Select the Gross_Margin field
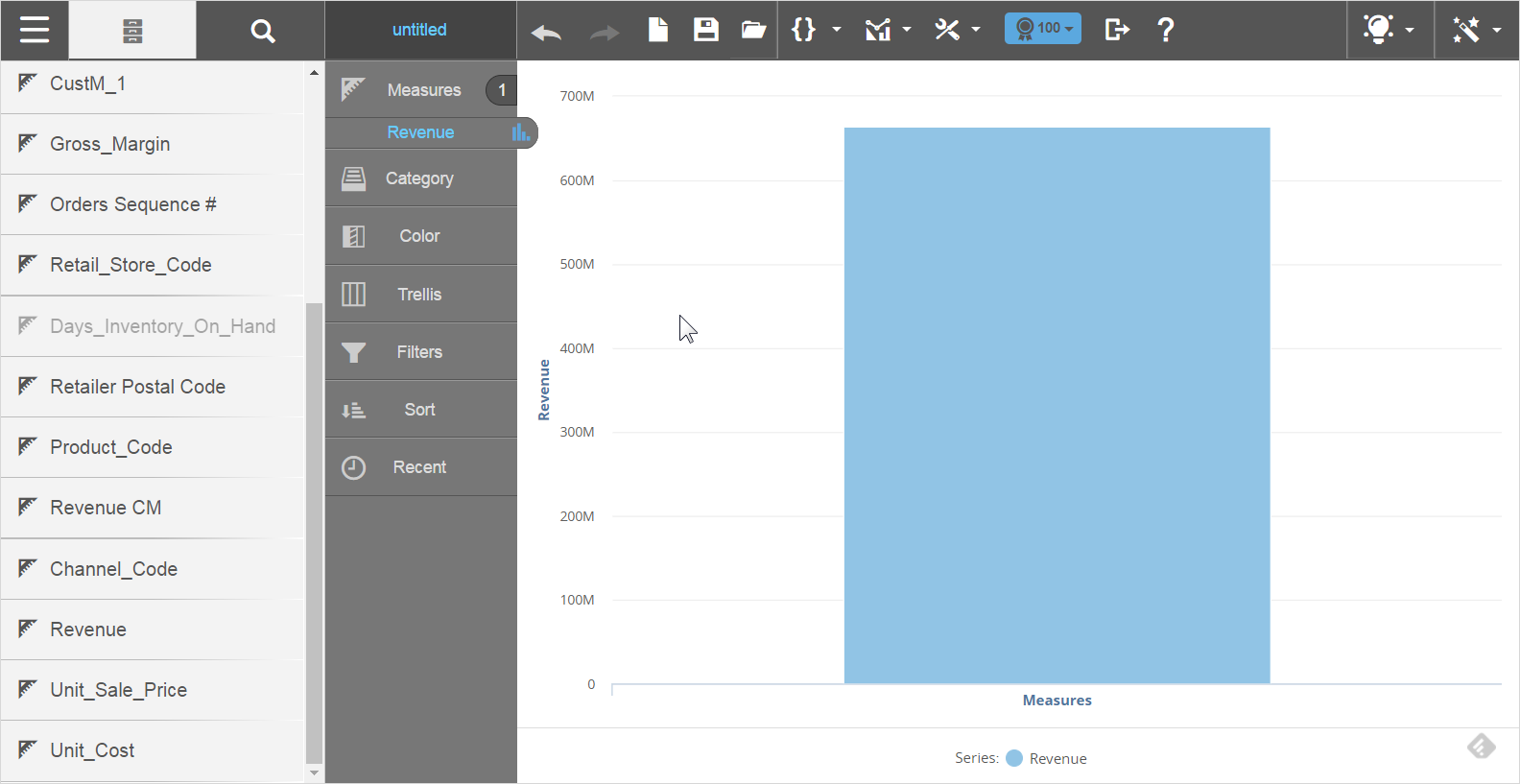The height and width of the screenshot is (784, 1520). 110,144
